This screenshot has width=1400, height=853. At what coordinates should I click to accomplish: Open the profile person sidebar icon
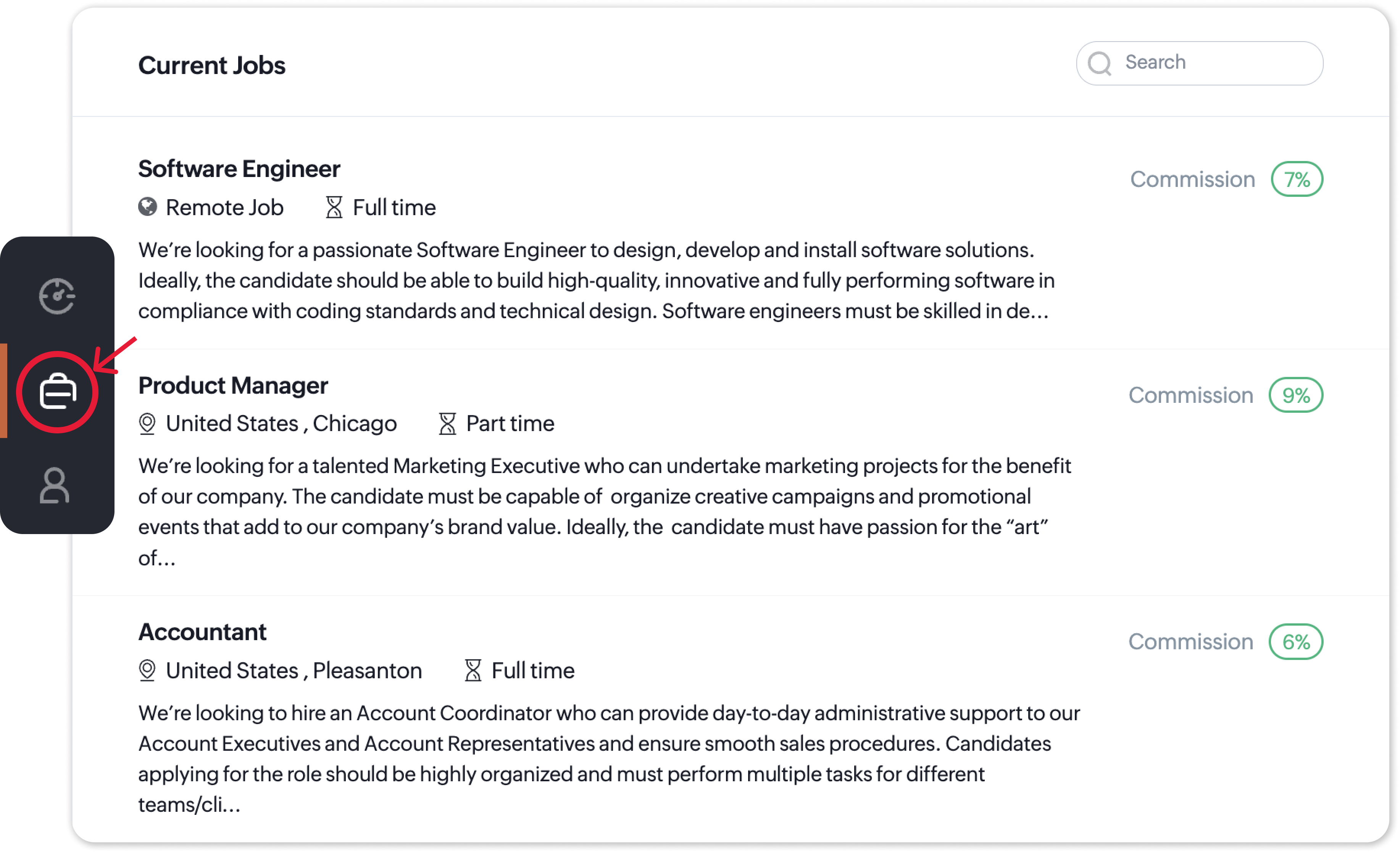tap(55, 486)
